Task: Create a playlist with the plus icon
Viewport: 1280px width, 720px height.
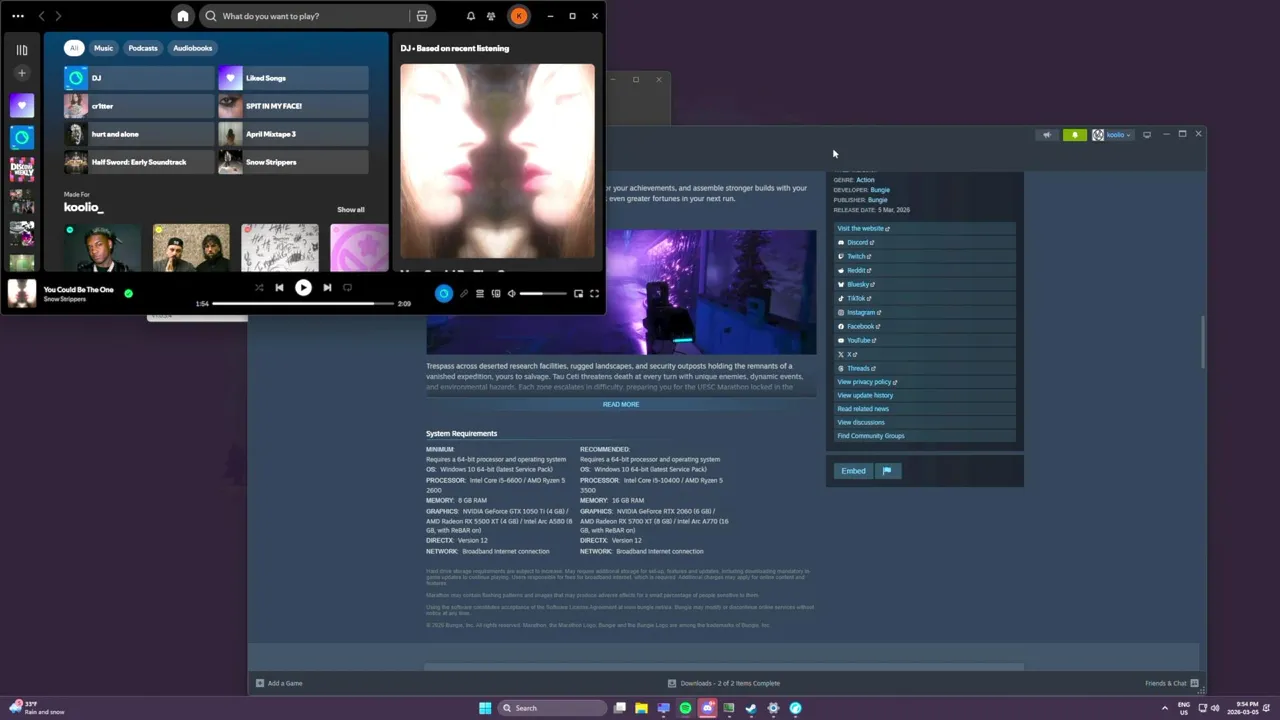Action: pos(22,73)
